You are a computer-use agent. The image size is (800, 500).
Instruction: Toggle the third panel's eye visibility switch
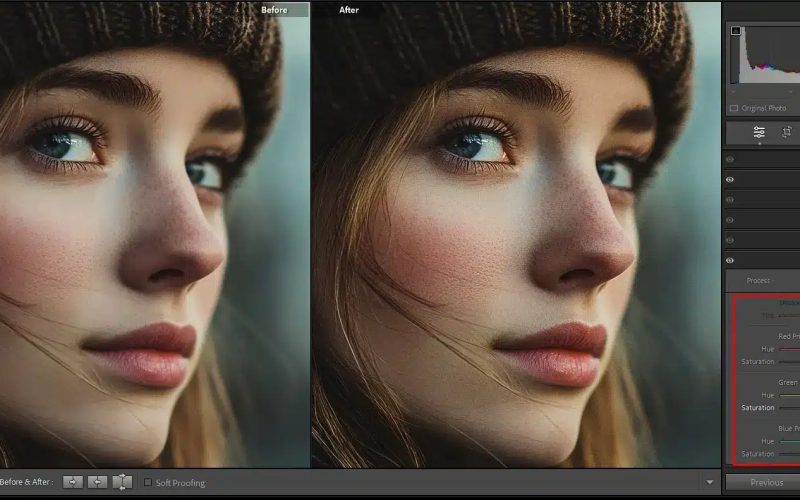730,200
